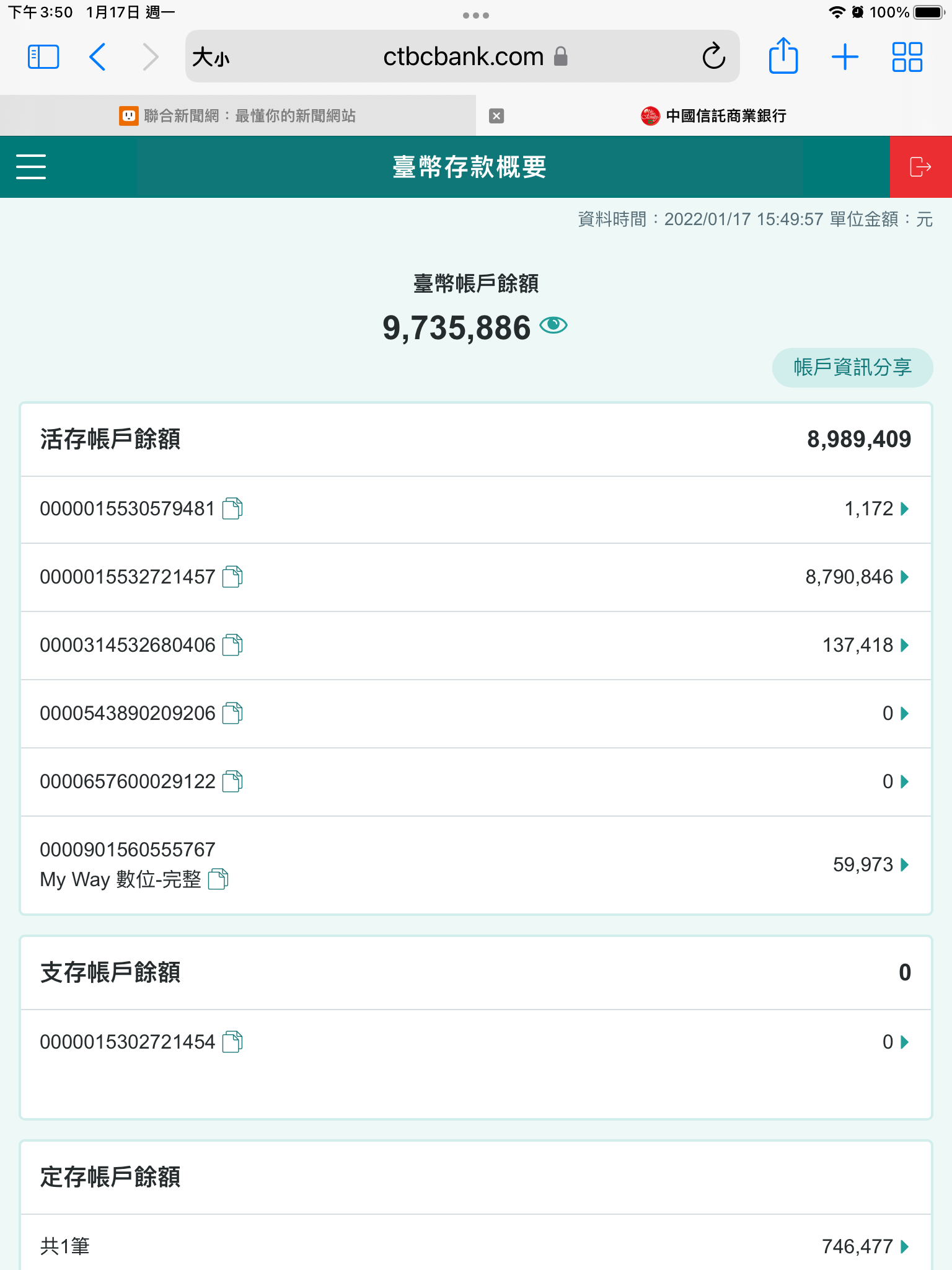
Task: Close the current tab with the X
Action: pyautogui.click(x=496, y=116)
